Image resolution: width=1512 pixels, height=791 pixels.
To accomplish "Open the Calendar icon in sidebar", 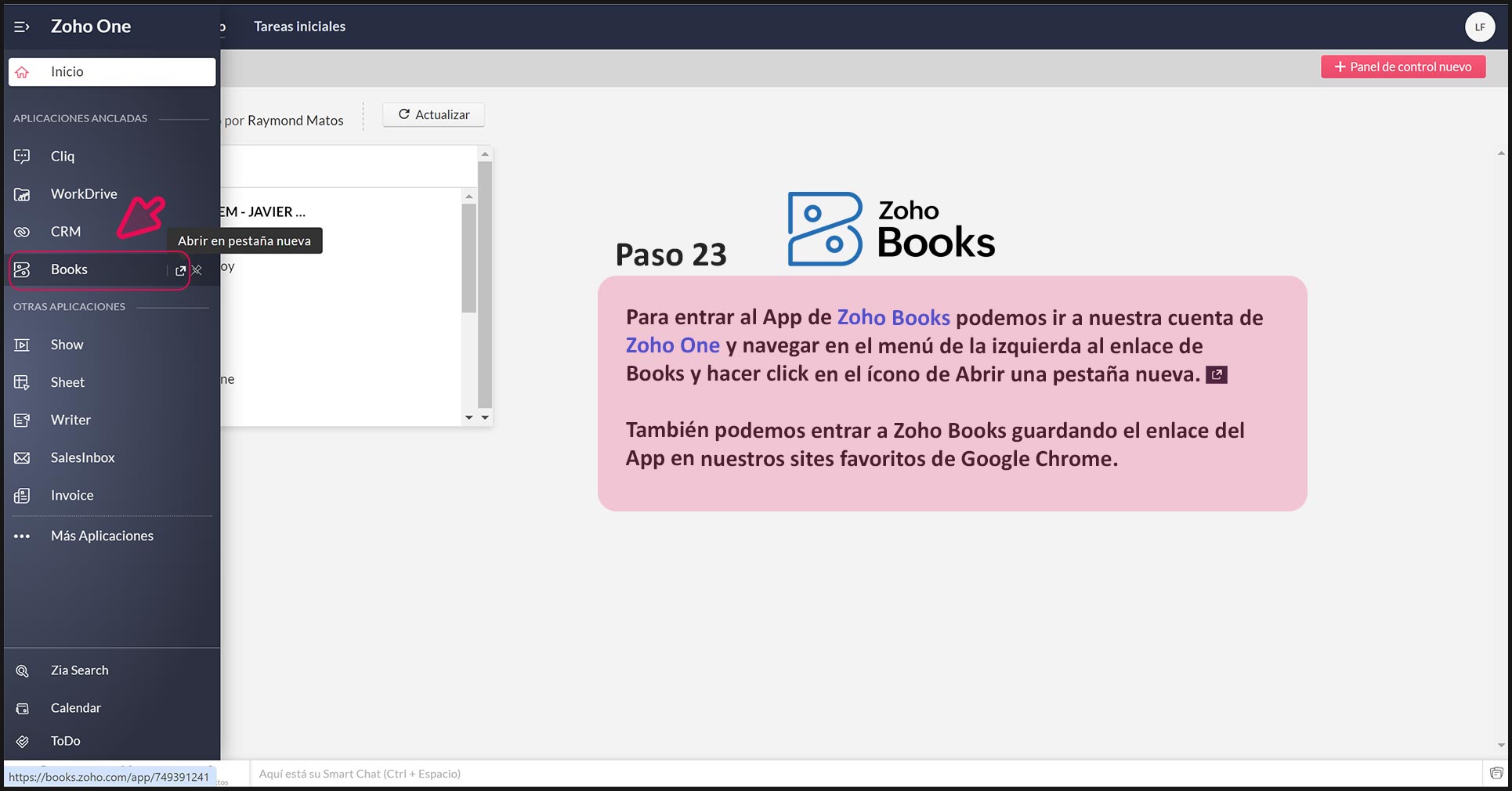I will (22, 708).
